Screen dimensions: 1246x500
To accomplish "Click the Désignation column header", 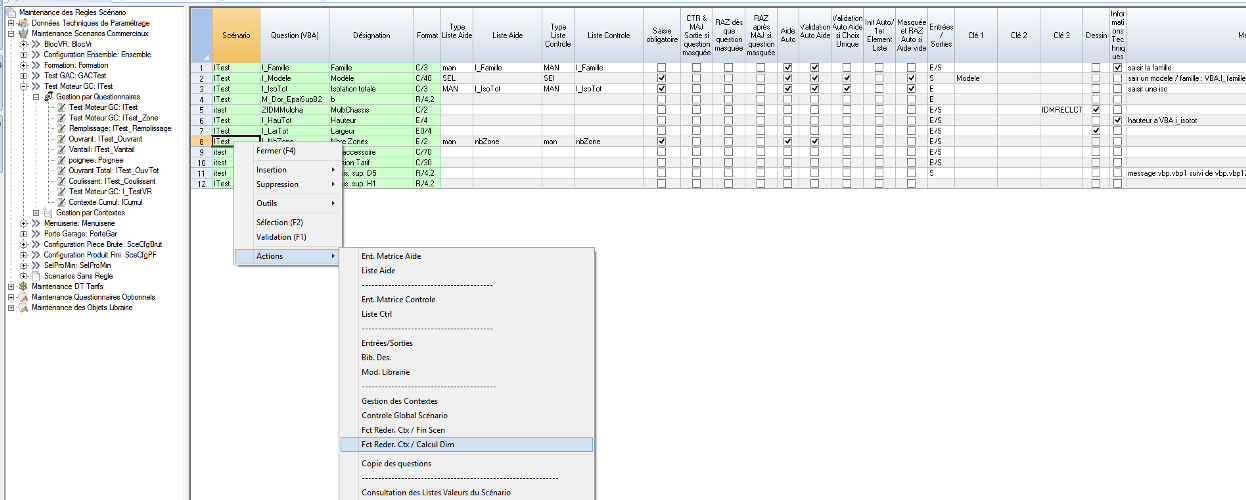I will click(x=371, y=35).
